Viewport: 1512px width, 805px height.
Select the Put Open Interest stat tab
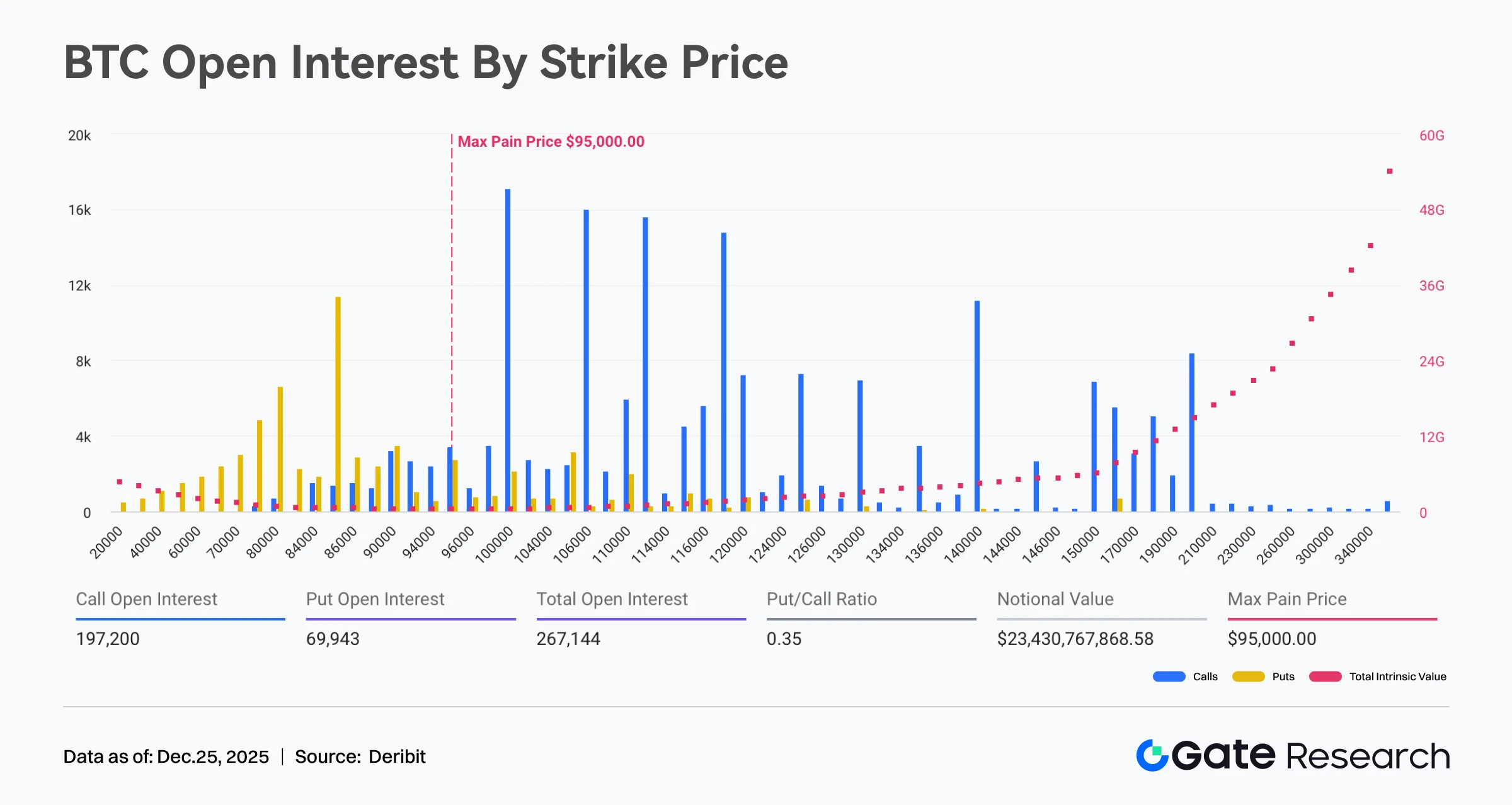(375, 599)
